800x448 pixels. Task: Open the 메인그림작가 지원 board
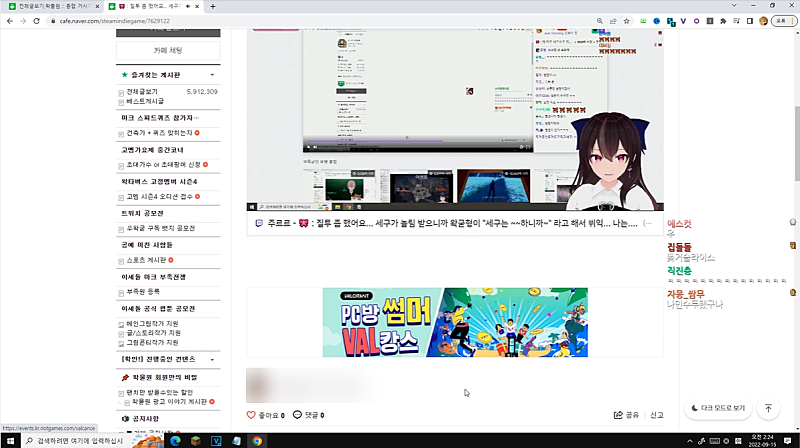[152, 324]
